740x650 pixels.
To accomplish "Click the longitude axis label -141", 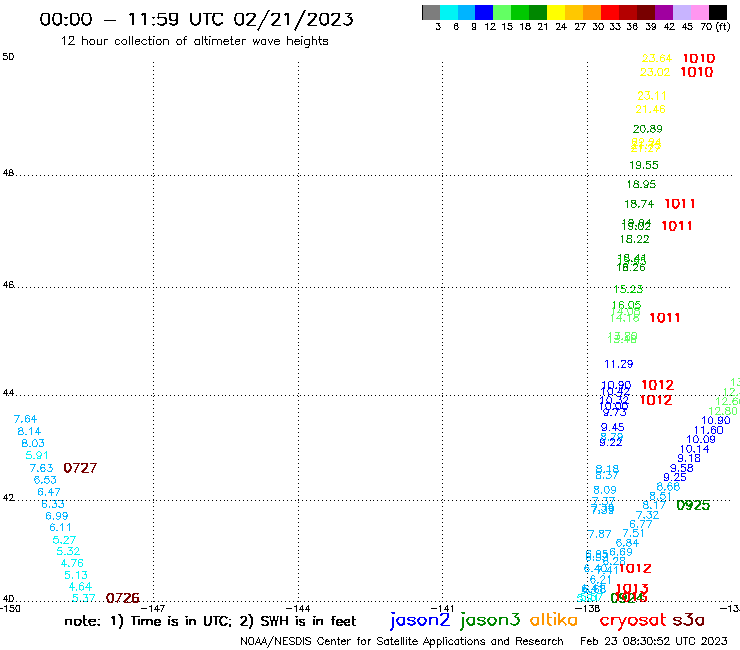I will pyautogui.click(x=442, y=609).
